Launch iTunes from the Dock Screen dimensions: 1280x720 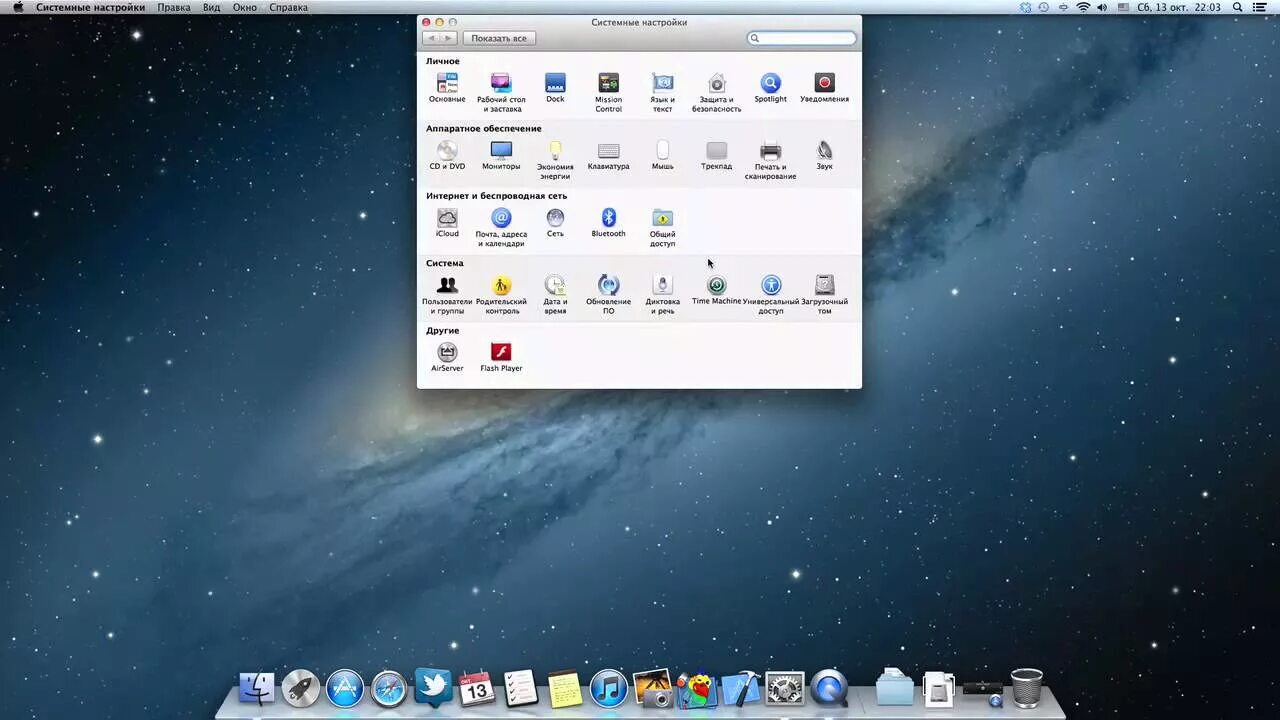608,688
